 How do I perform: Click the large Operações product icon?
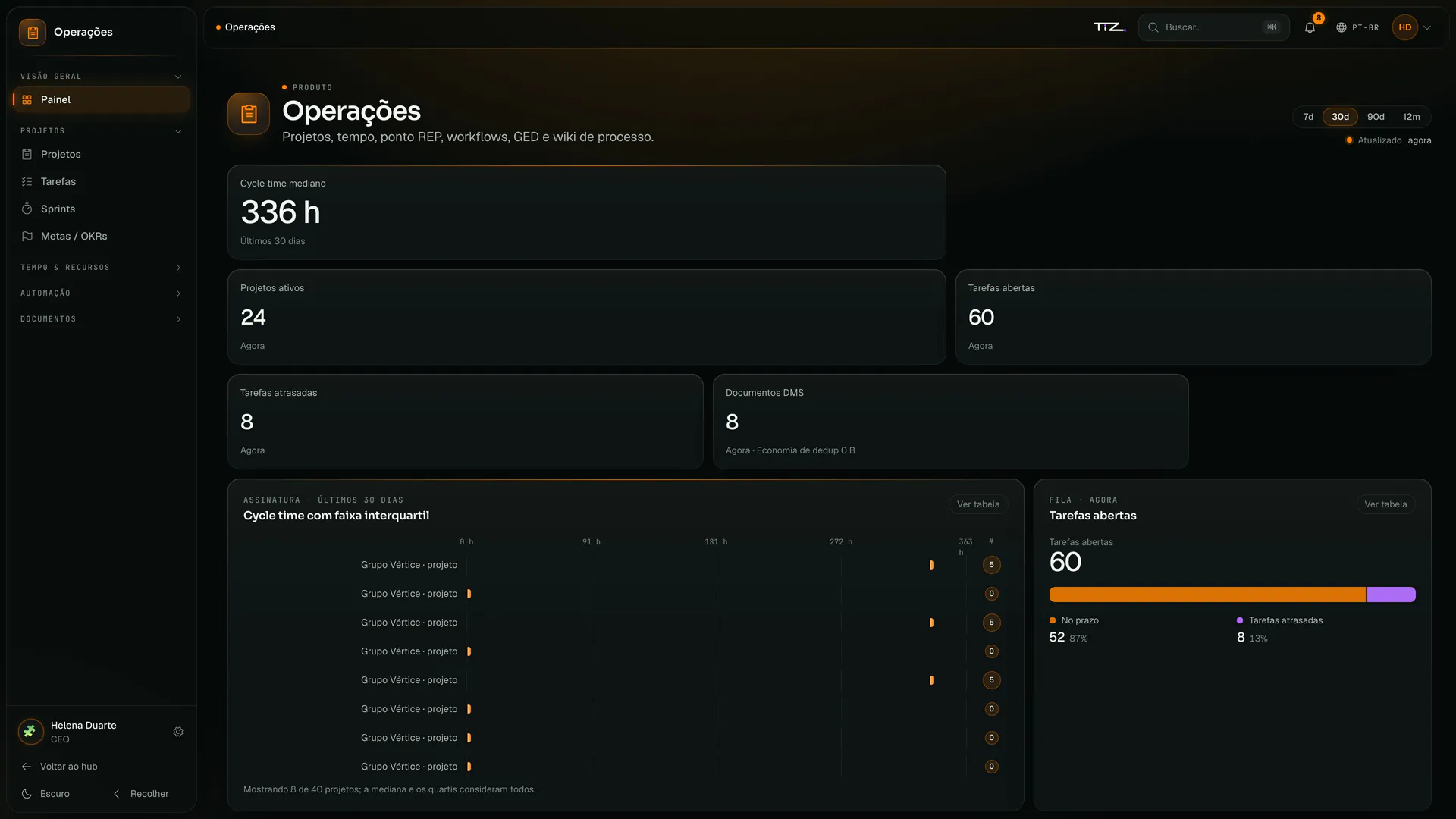249,114
